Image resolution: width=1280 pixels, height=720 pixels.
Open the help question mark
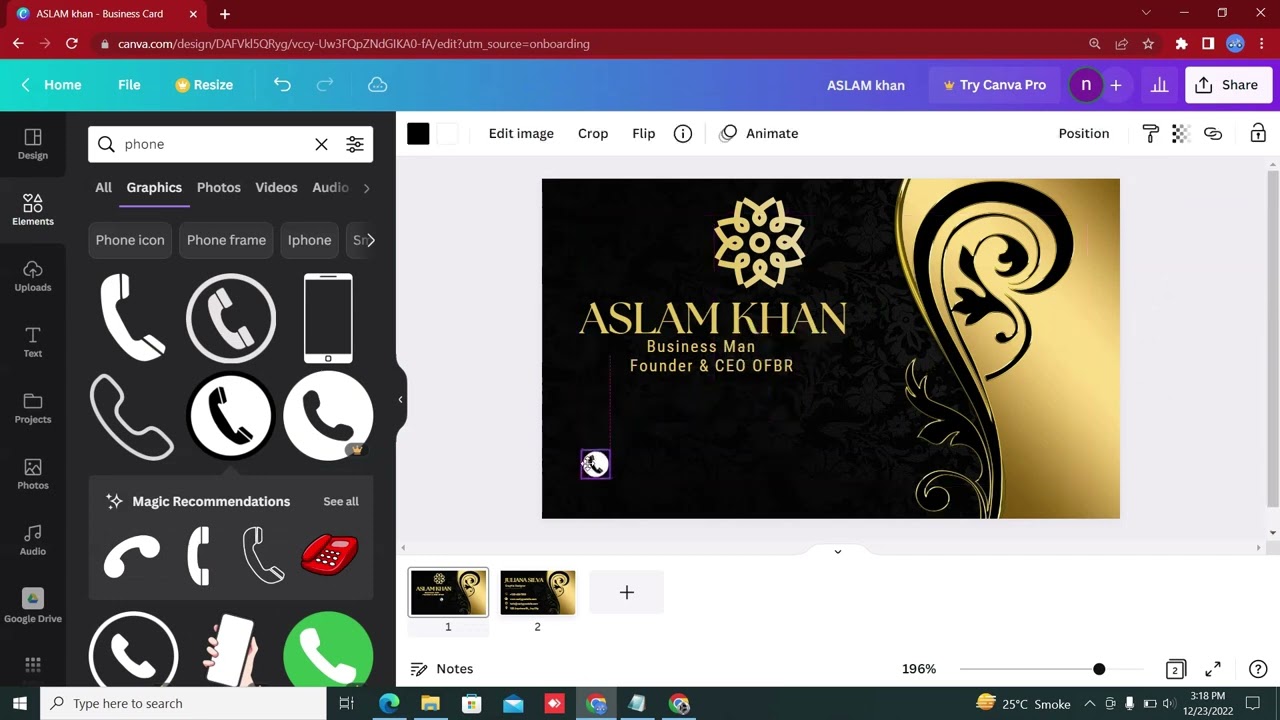coord(1258,669)
